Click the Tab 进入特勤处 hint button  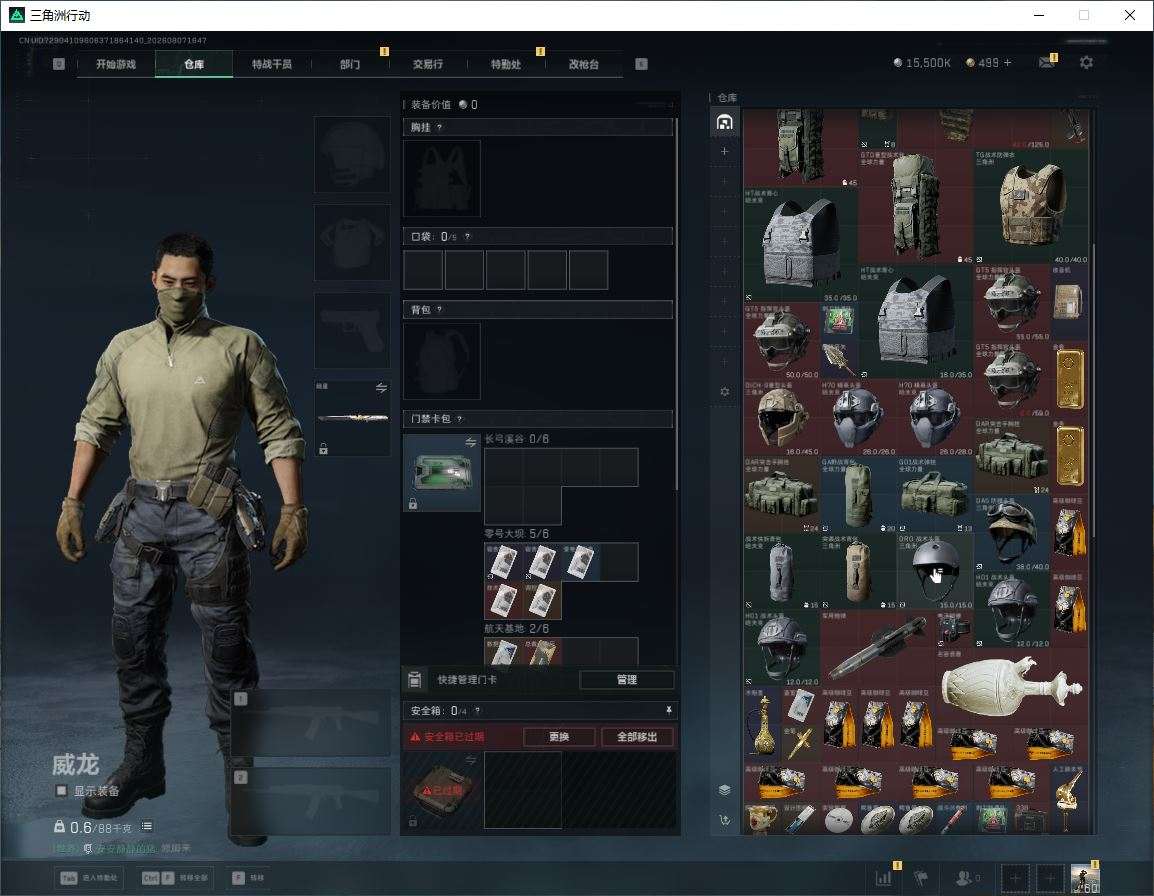tap(90, 878)
